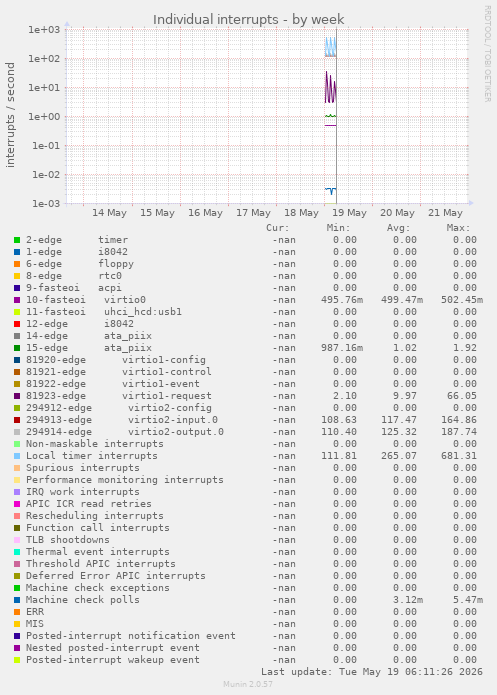
Task: Click the gray swatch for virtio2-output.0
Action: 17,432
